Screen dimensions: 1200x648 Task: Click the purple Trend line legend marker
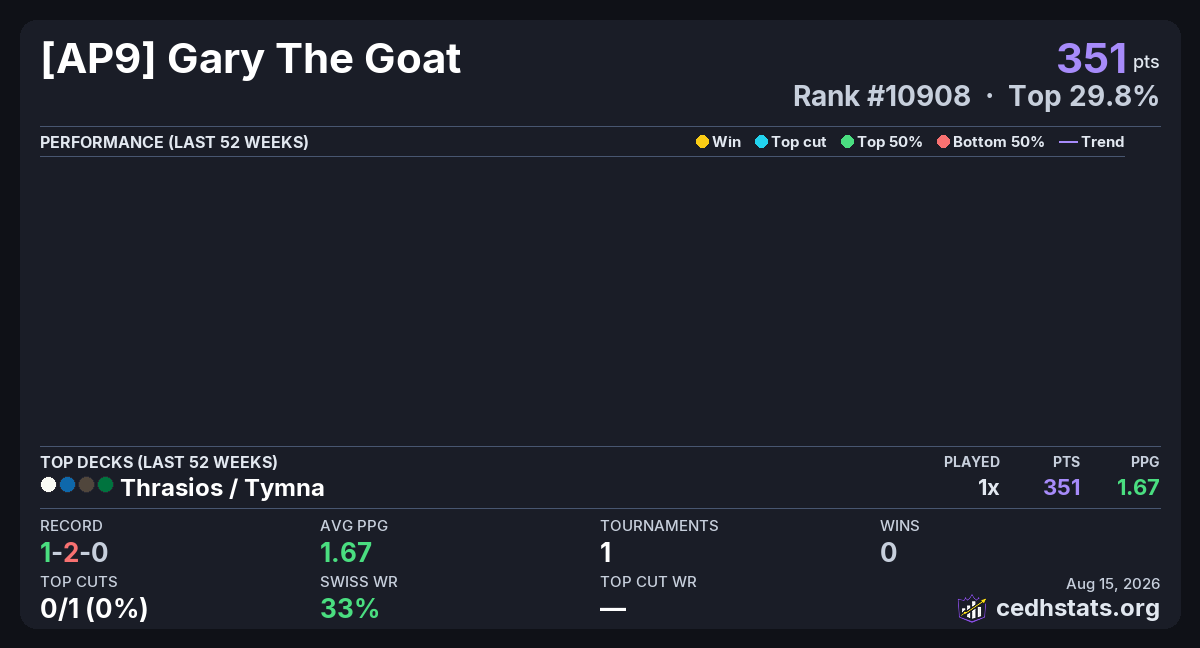[1068, 142]
